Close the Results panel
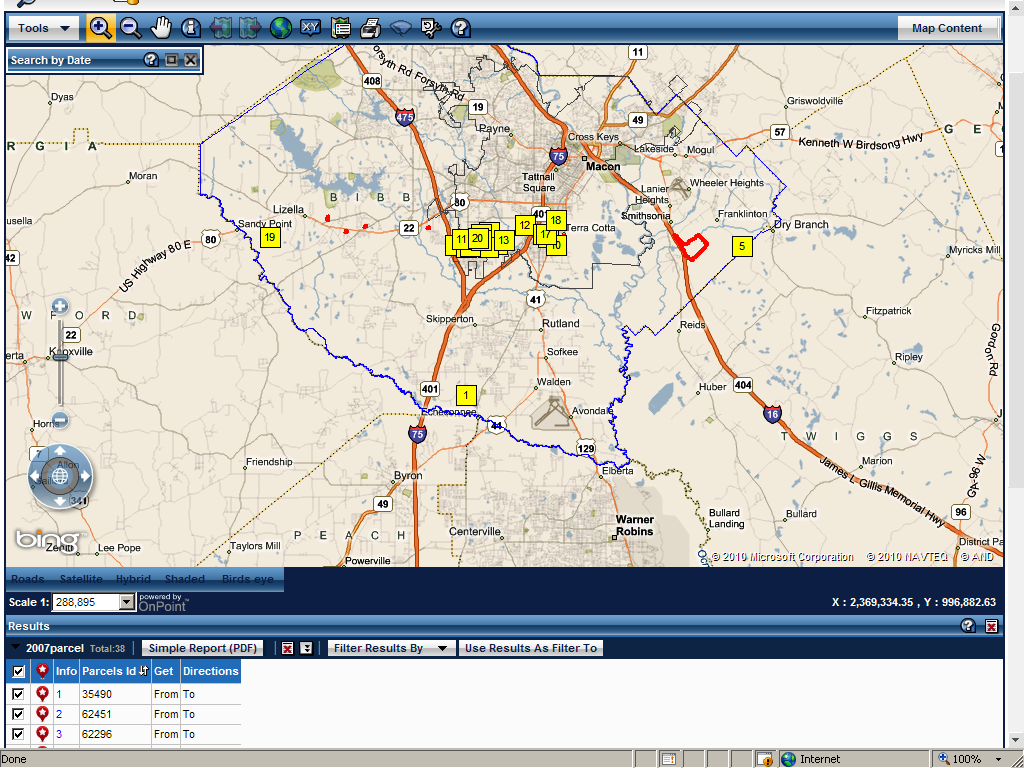Image resolution: width=1024 pixels, height=768 pixels. click(991, 626)
